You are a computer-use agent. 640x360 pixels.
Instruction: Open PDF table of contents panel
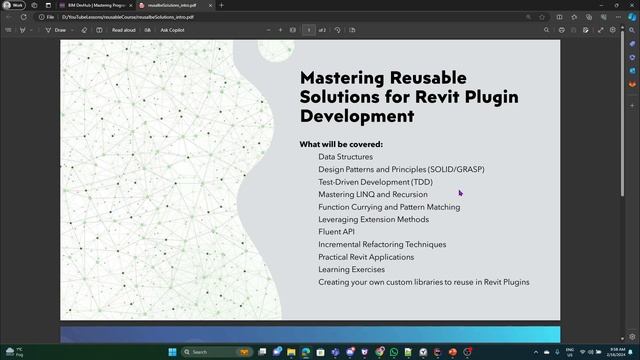8,30
